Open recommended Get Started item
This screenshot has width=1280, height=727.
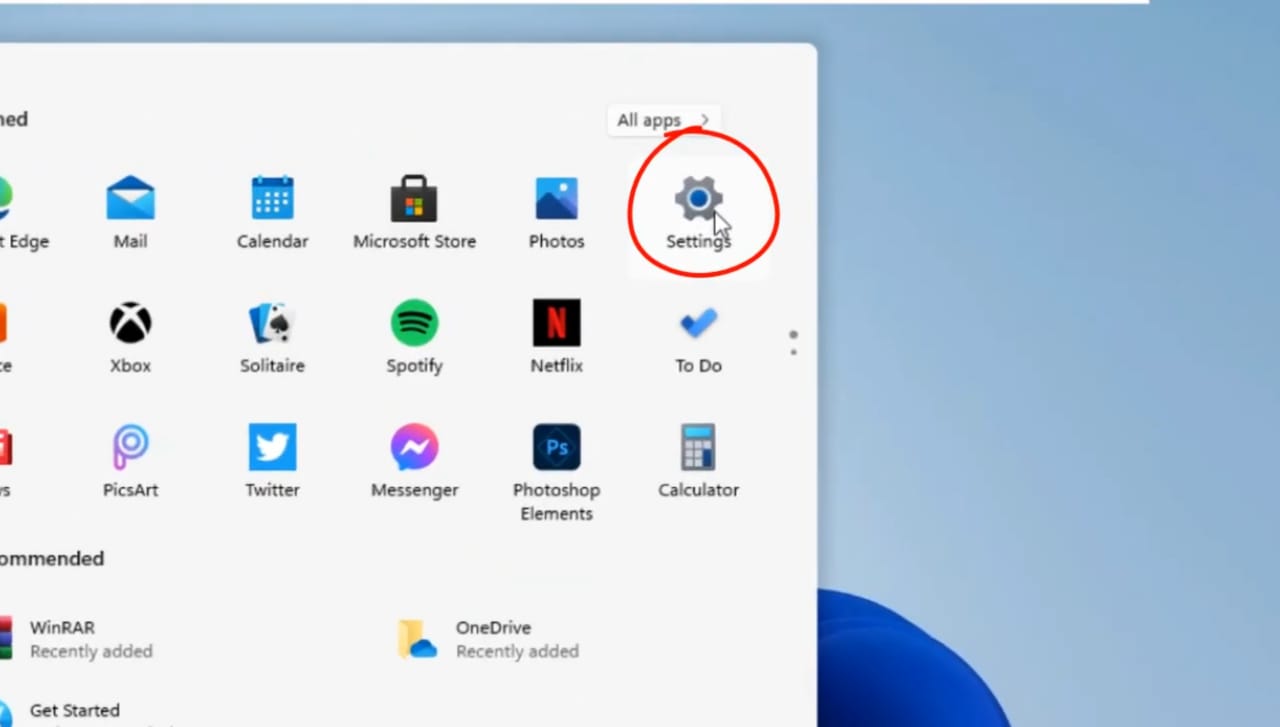pyautogui.click(x=62, y=712)
